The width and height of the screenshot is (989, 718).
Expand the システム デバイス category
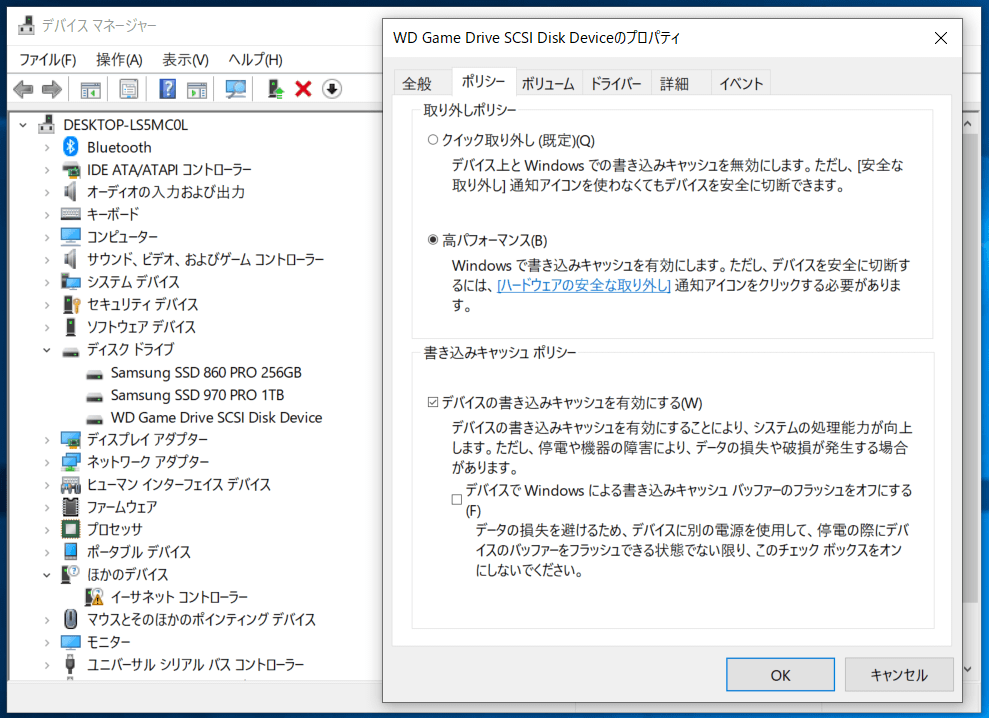pos(47,282)
